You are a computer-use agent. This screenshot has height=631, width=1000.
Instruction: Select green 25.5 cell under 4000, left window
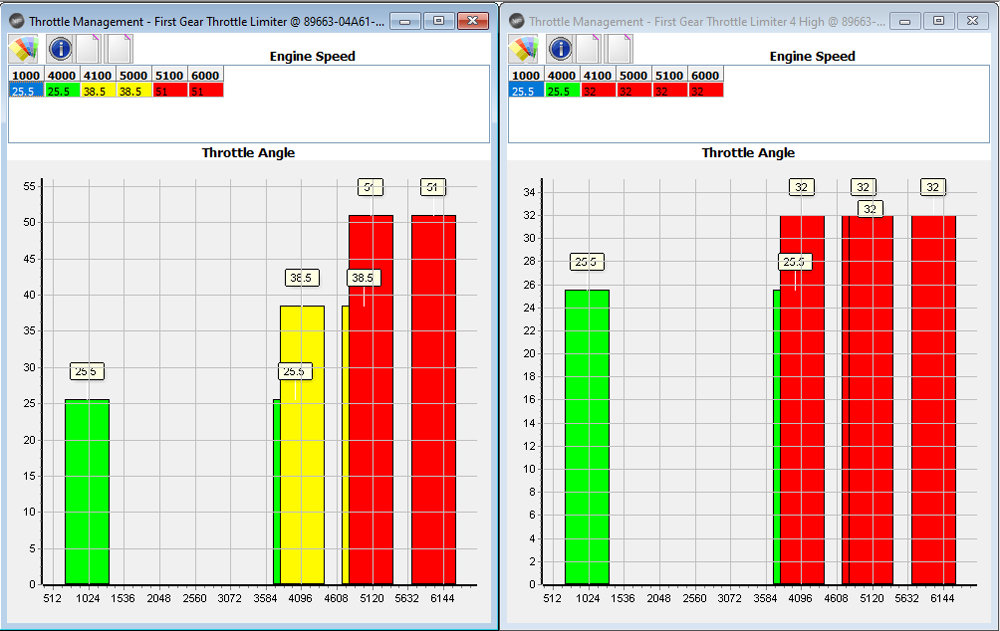click(62, 91)
